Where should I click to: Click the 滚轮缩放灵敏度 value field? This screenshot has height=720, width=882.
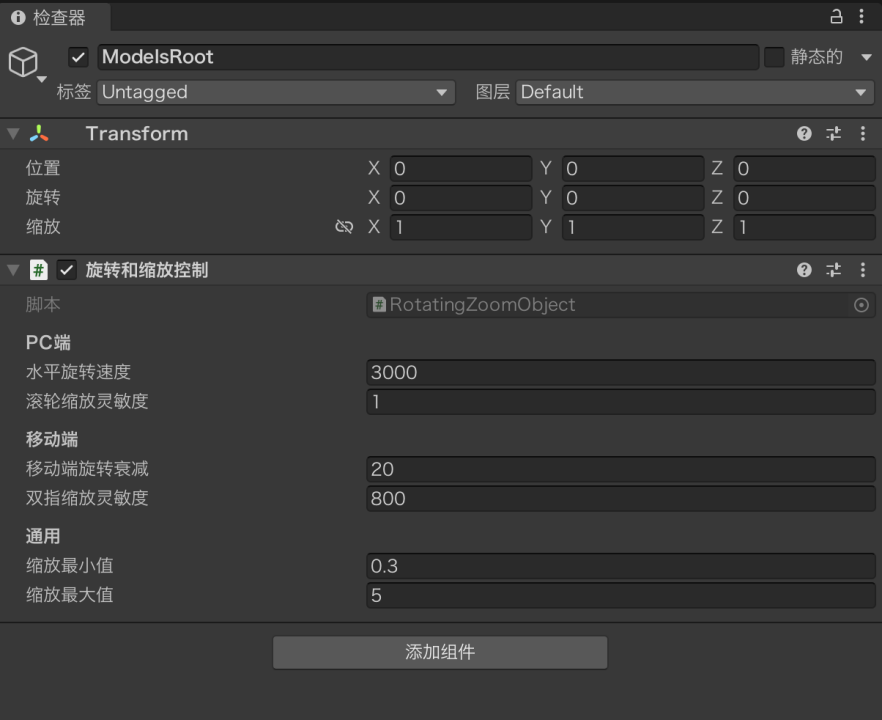click(x=621, y=402)
